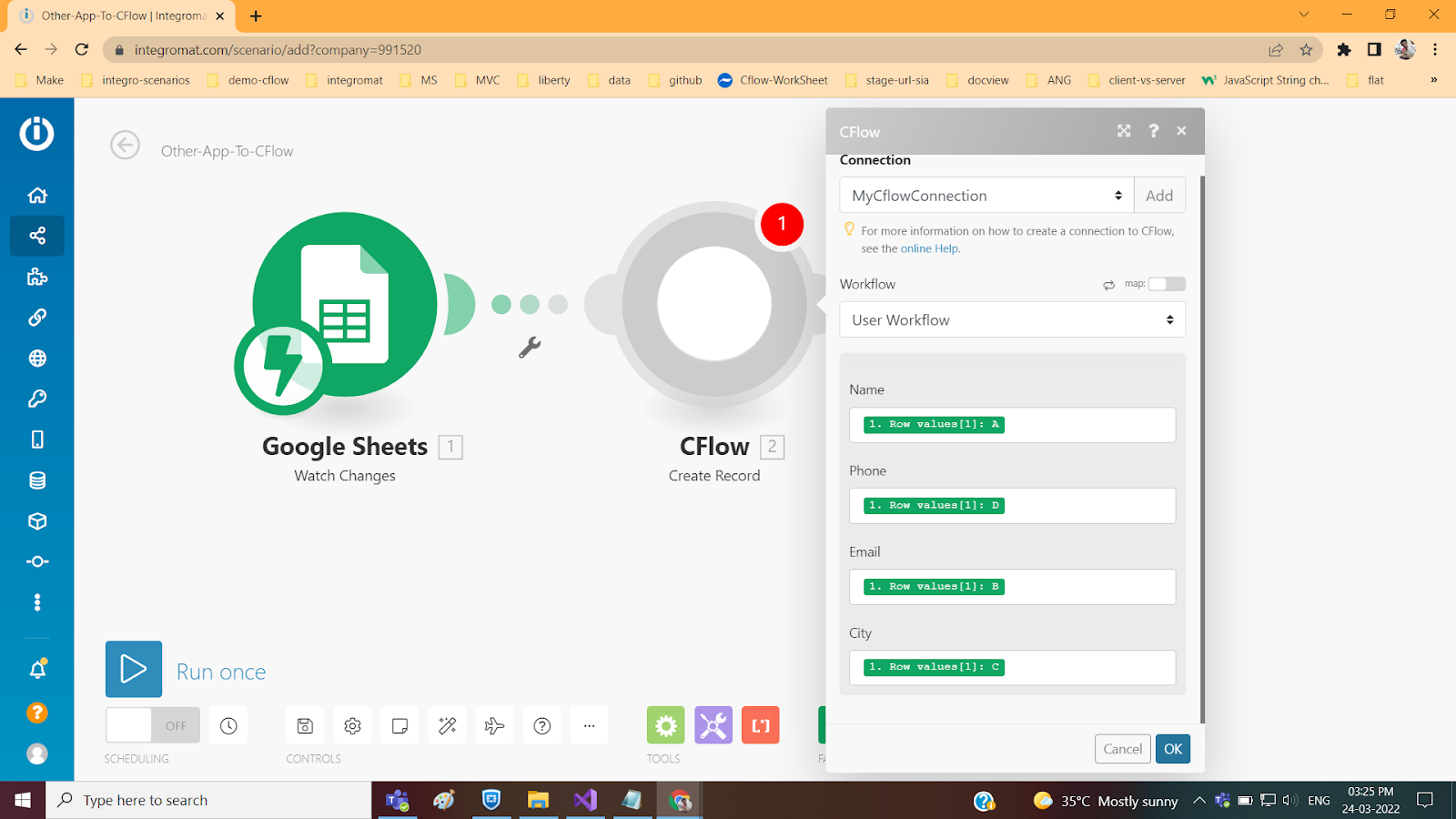The width and height of the screenshot is (1456, 819).
Task: Open the Cflow-WorkSheet bookmark
Action: pyautogui.click(x=773, y=80)
